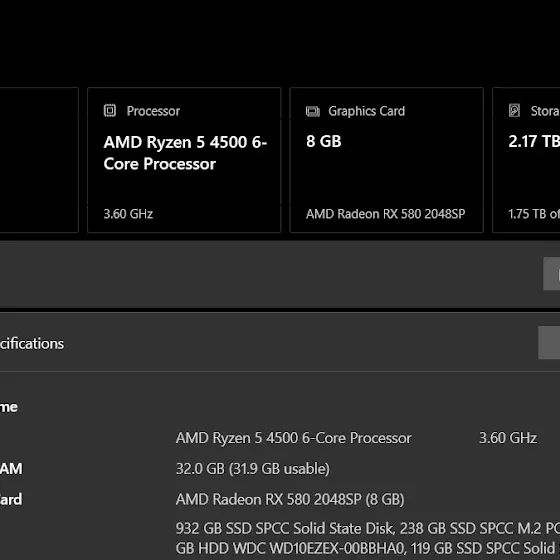Click the 1.75 TB storage usage text
The width and height of the screenshot is (560, 560).
coord(534,214)
